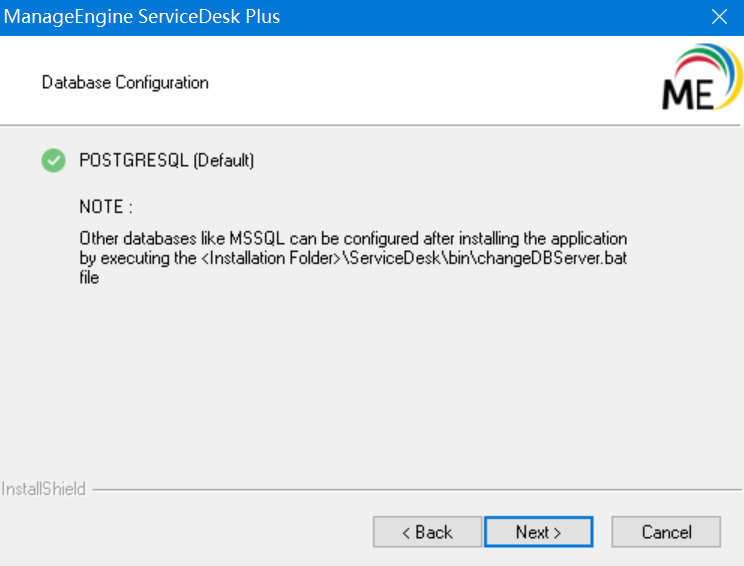Close the ServiceDesk Plus installer window
Screen dimensions: 744x566
point(719,17)
